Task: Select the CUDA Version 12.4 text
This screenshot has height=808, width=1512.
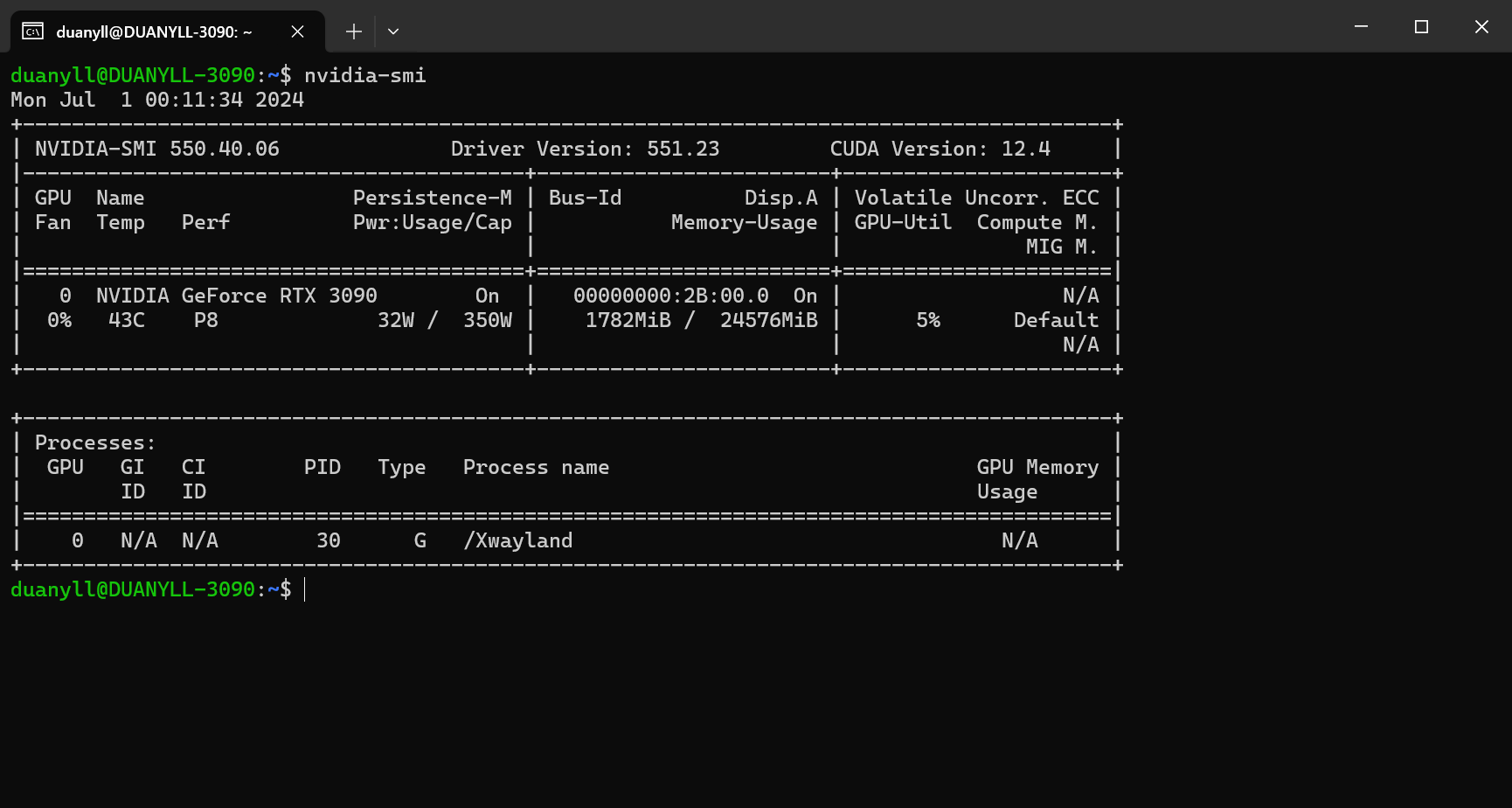Action: (x=941, y=149)
